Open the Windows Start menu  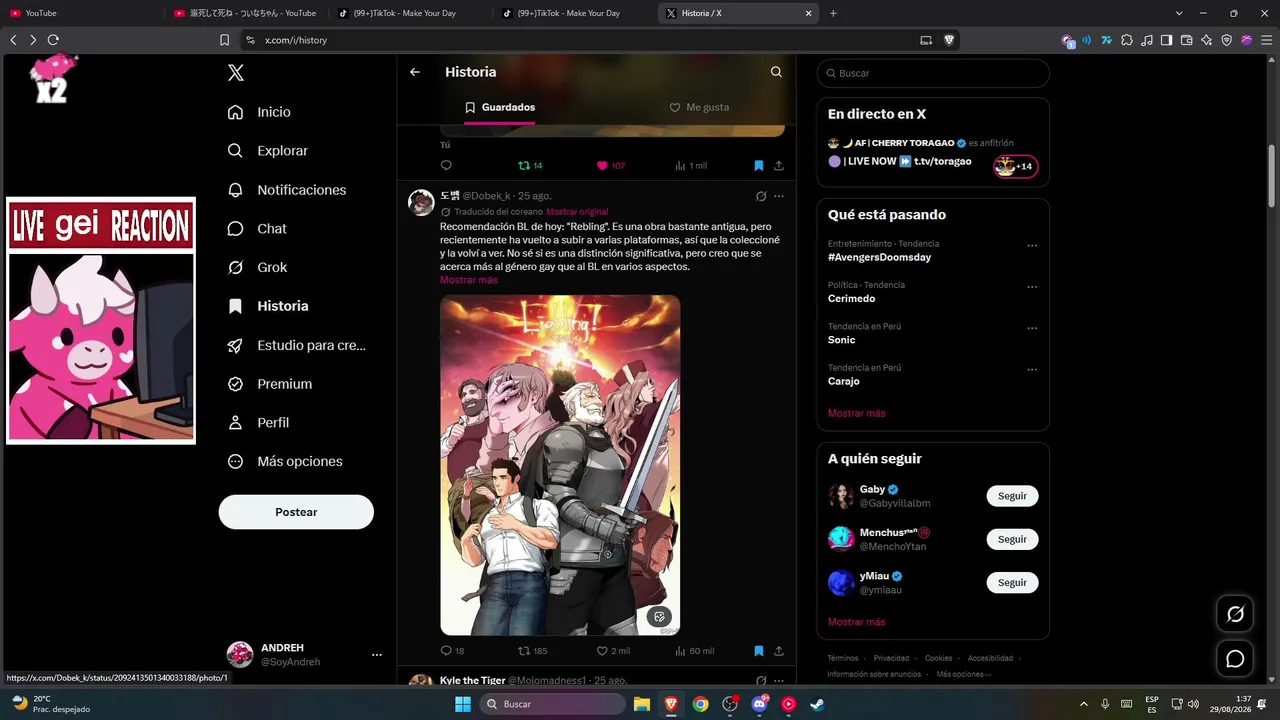pyautogui.click(x=463, y=704)
